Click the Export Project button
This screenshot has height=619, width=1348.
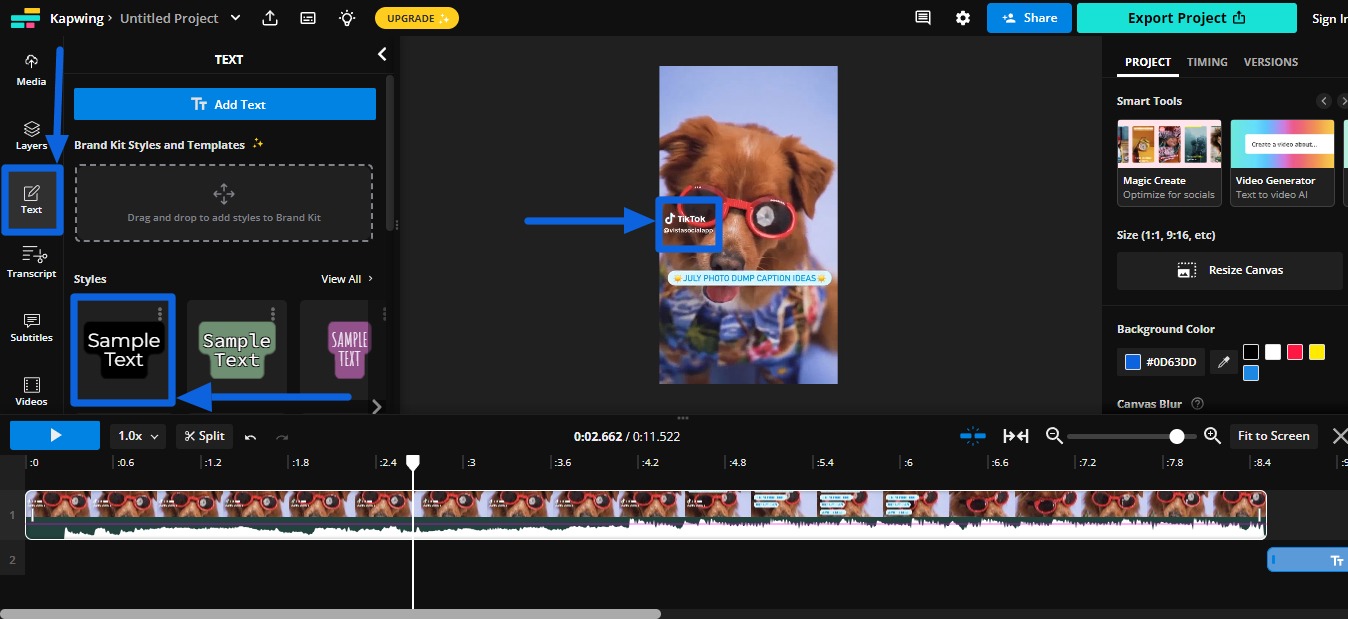point(1186,17)
